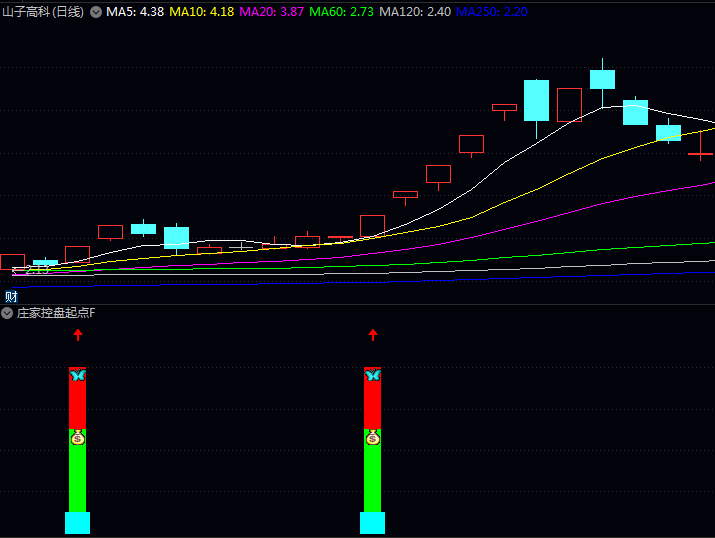Click the 财 finance icon
Screen dimensions: 715x538
coord(11,296)
